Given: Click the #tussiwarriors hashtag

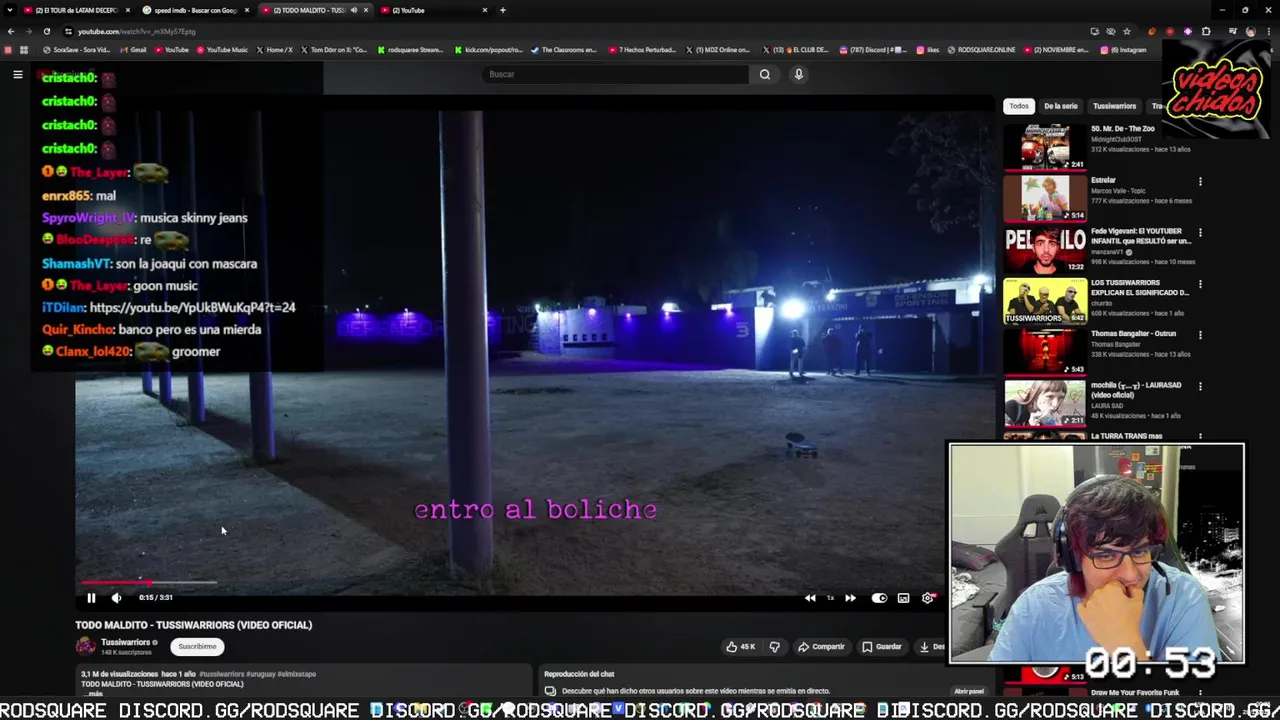Looking at the screenshot, I should 221,674.
